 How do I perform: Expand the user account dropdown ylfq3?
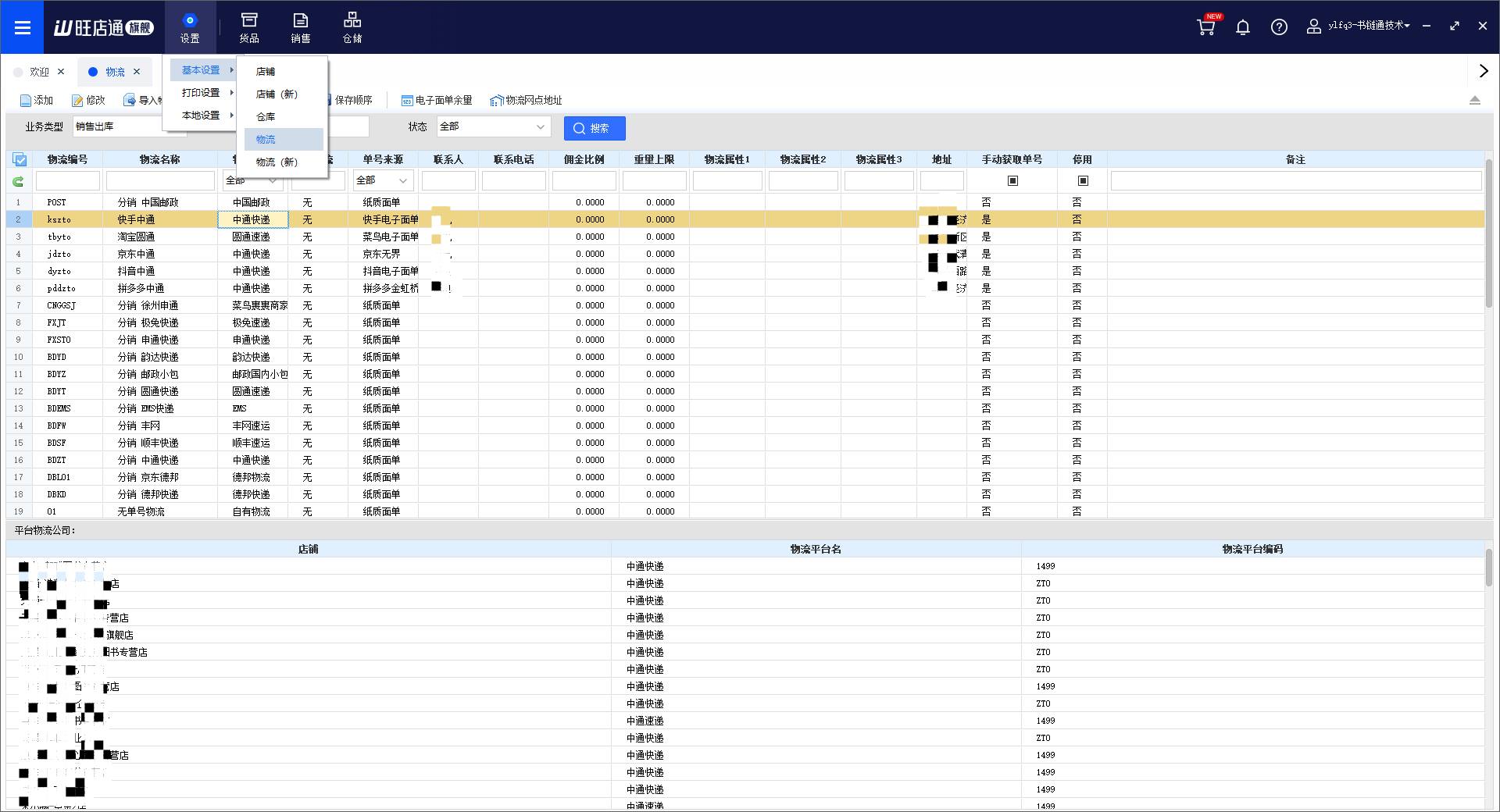(1369, 26)
